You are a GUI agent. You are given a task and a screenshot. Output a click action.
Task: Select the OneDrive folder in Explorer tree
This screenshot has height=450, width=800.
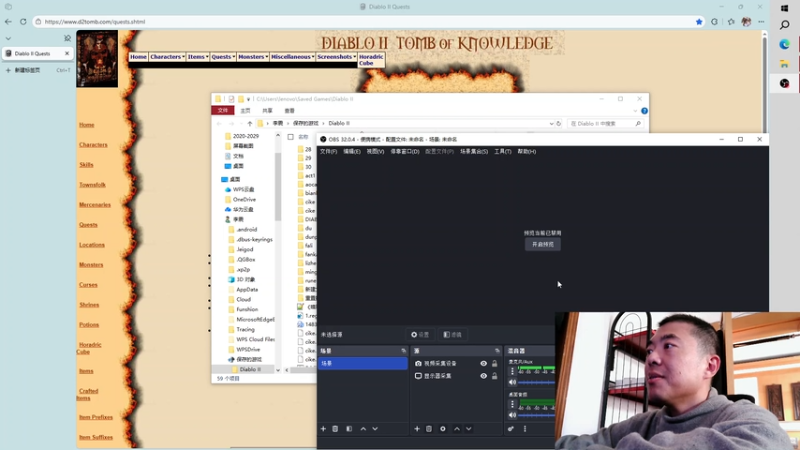coord(244,199)
